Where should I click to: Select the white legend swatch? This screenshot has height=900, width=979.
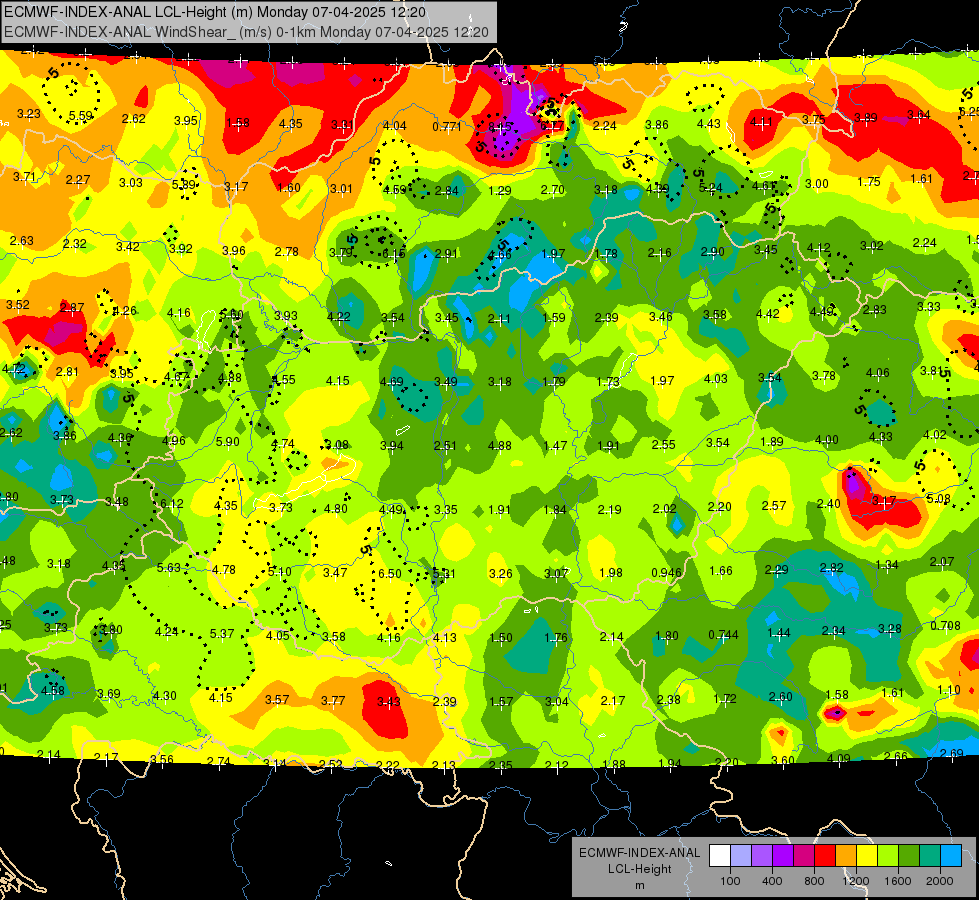pyautogui.click(x=720, y=855)
